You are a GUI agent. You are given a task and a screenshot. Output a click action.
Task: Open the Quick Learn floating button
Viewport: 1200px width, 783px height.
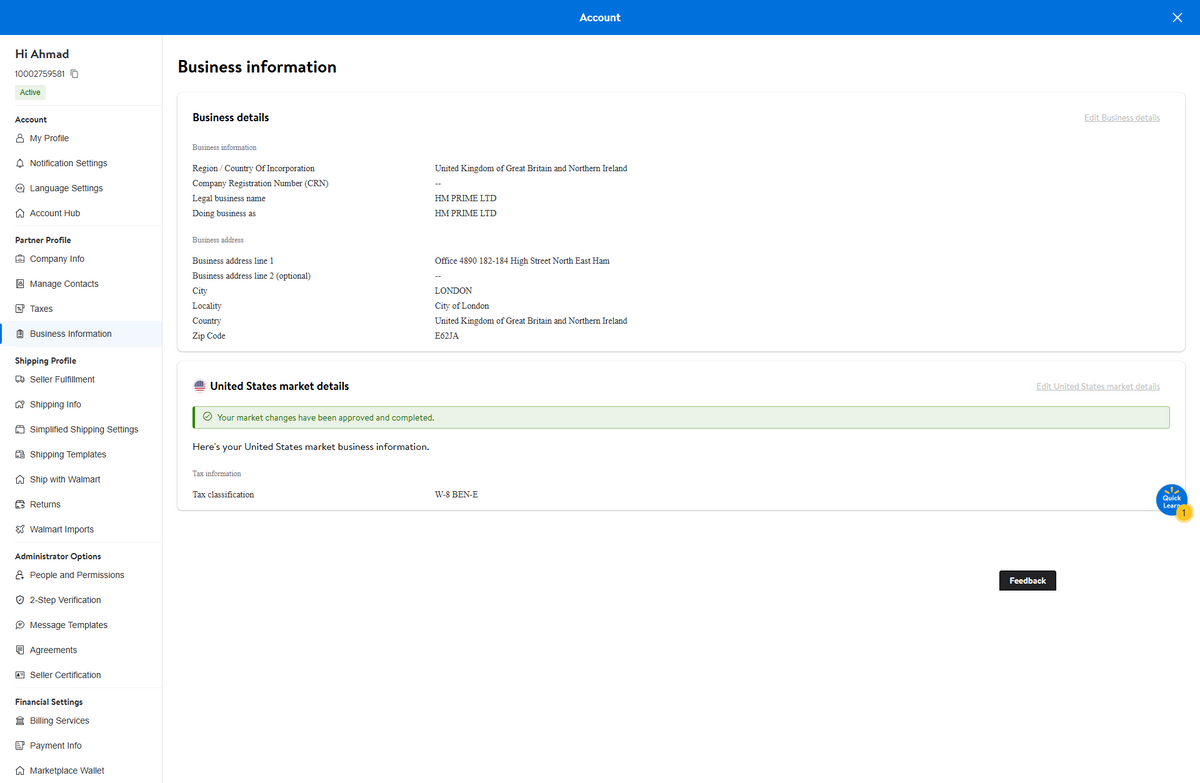pyautogui.click(x=1172, y=501)
